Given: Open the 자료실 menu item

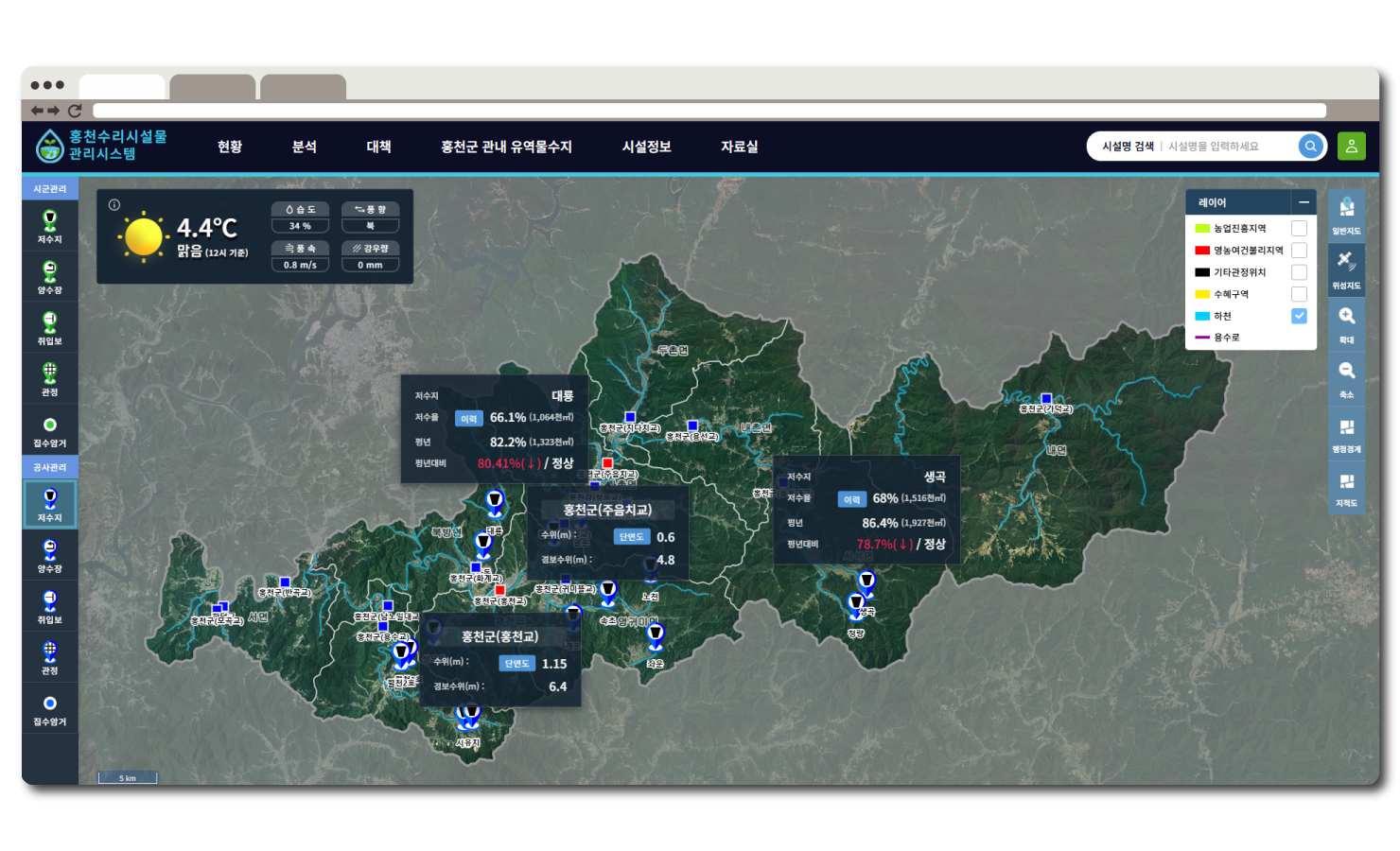Looking at the screenshot, I should [740, 147].
